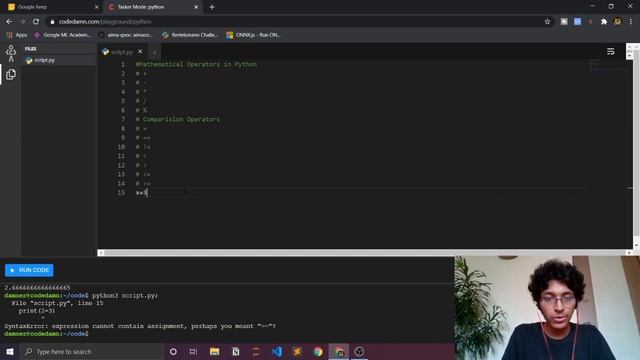Viewport: 640px width, 360px height.
Task: Click the Comparision Operators comment line
Action: tap(178, 119)
